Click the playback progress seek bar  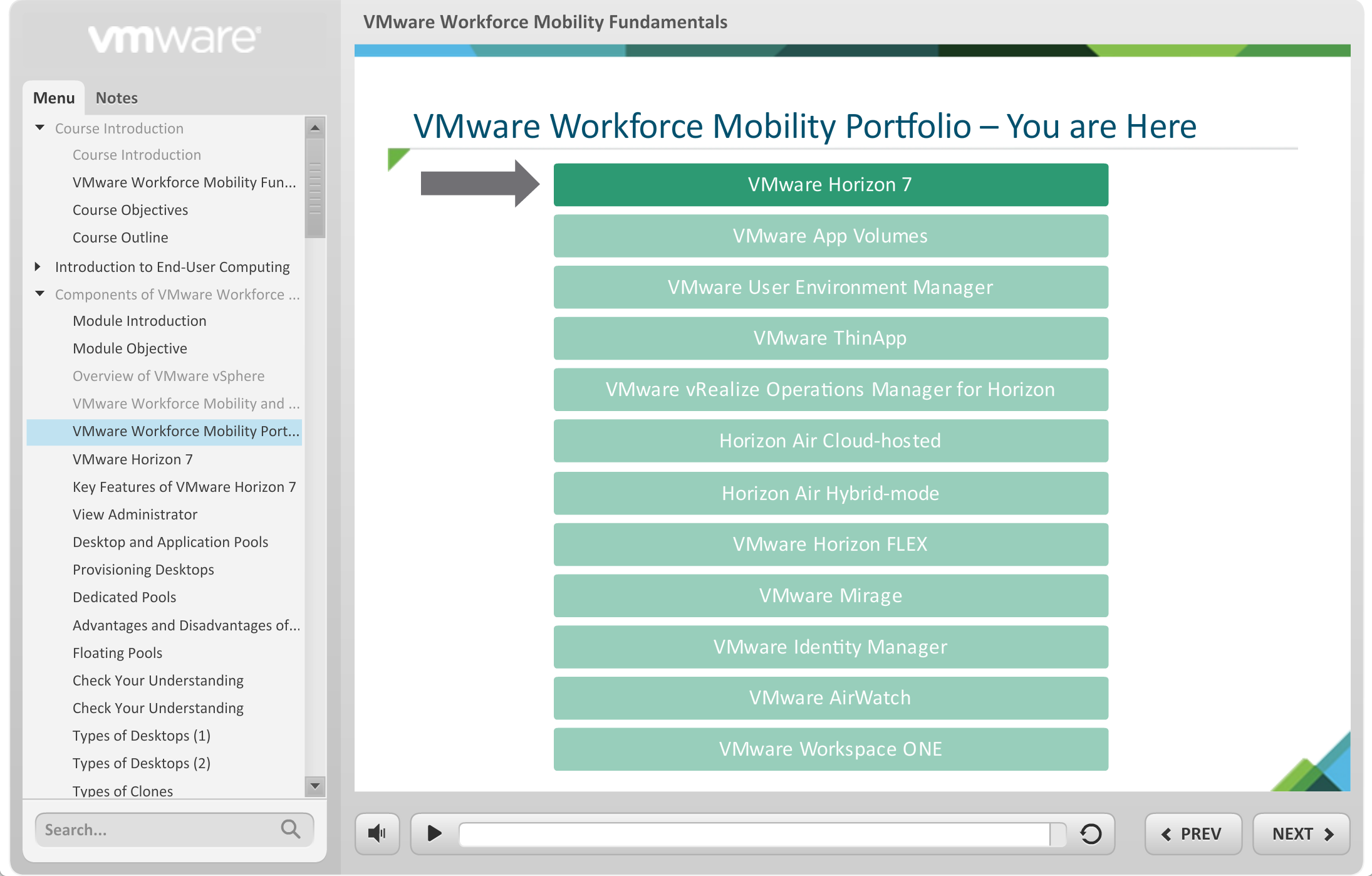pos(754,834)
